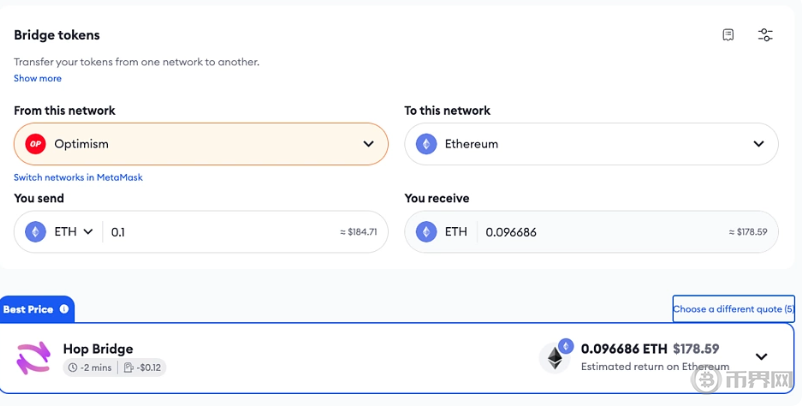Open bridge settings sliders icon
Screen dimensions: 804x407
pos(765,35)
